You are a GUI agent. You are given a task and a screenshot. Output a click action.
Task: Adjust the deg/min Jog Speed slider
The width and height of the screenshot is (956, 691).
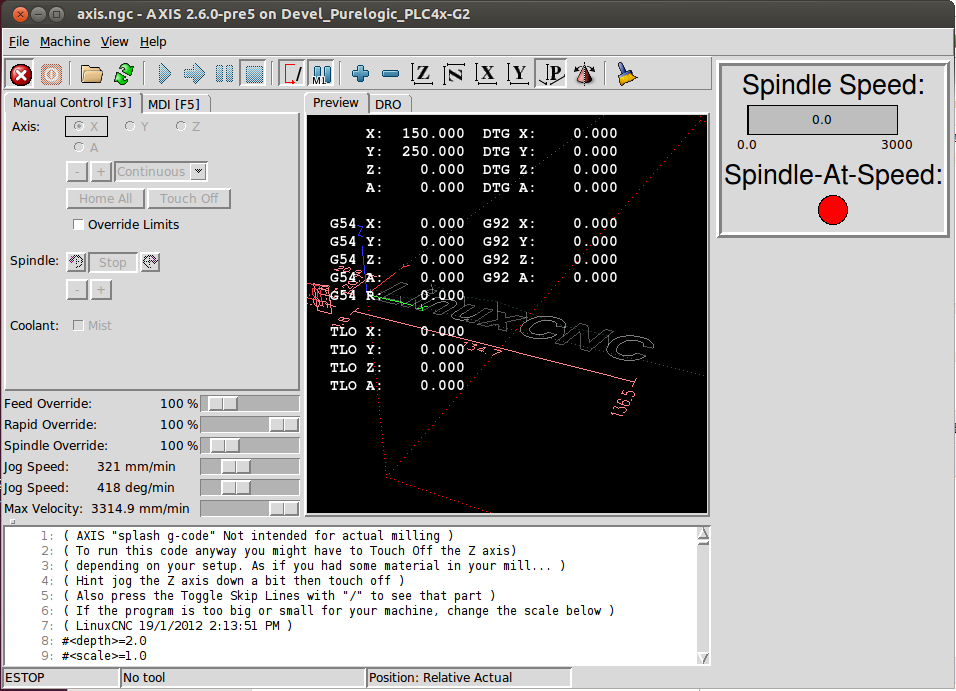point(250,488)
